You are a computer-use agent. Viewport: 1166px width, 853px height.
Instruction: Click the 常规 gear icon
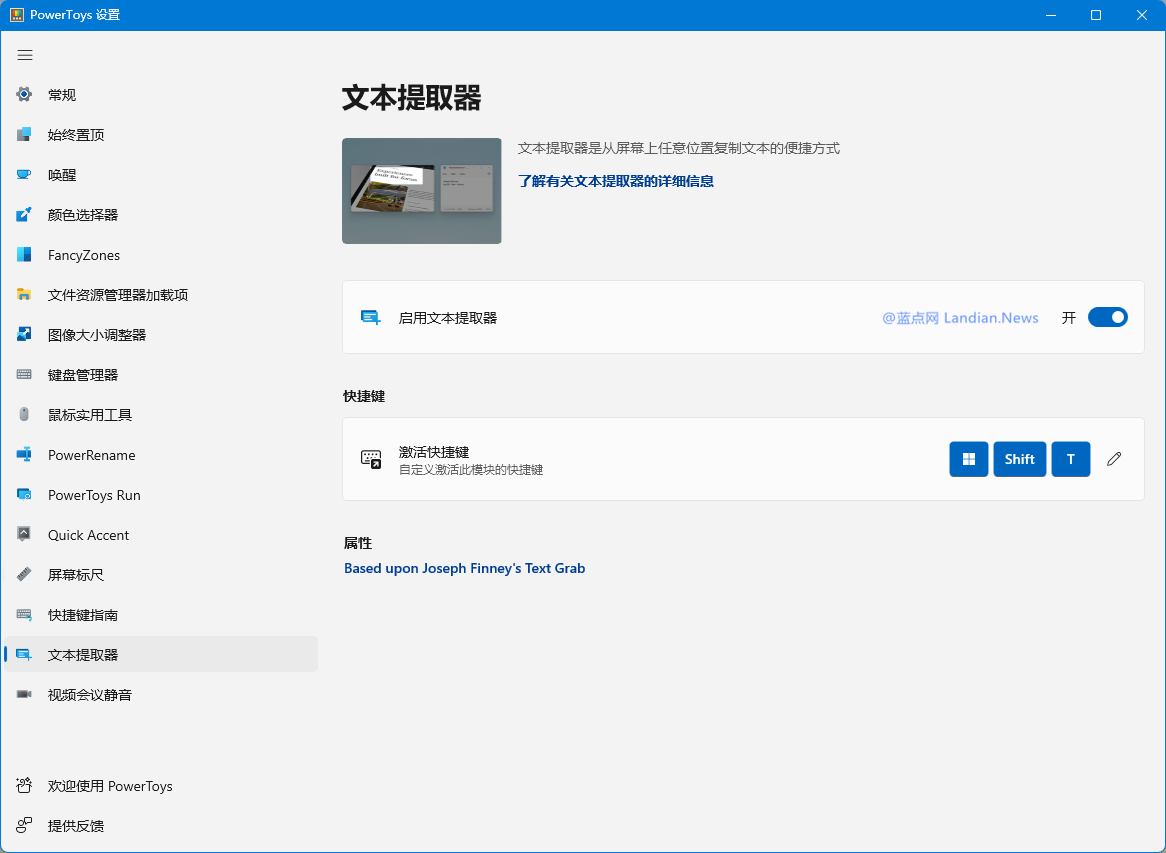[x=24, y=94]
